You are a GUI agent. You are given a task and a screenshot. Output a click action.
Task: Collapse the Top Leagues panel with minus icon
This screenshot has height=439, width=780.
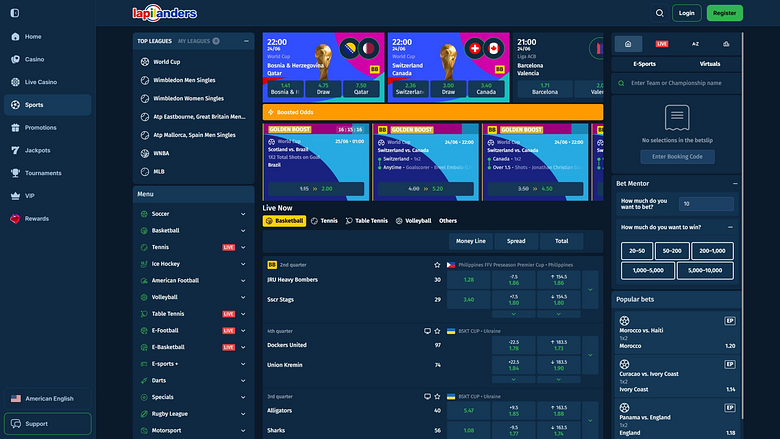click(246, 41)
